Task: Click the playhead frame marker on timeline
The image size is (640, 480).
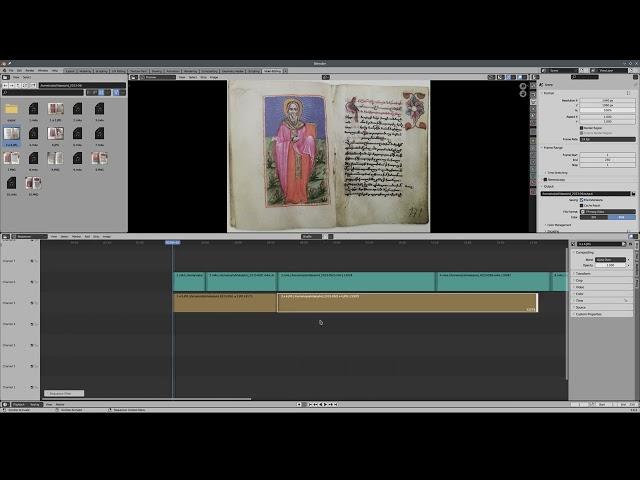Action: (x=173, y=242)
